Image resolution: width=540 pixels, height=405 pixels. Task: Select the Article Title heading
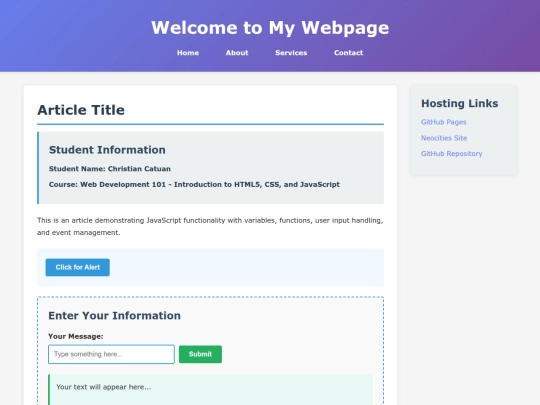pyautogui.click(x=81, y=110)
